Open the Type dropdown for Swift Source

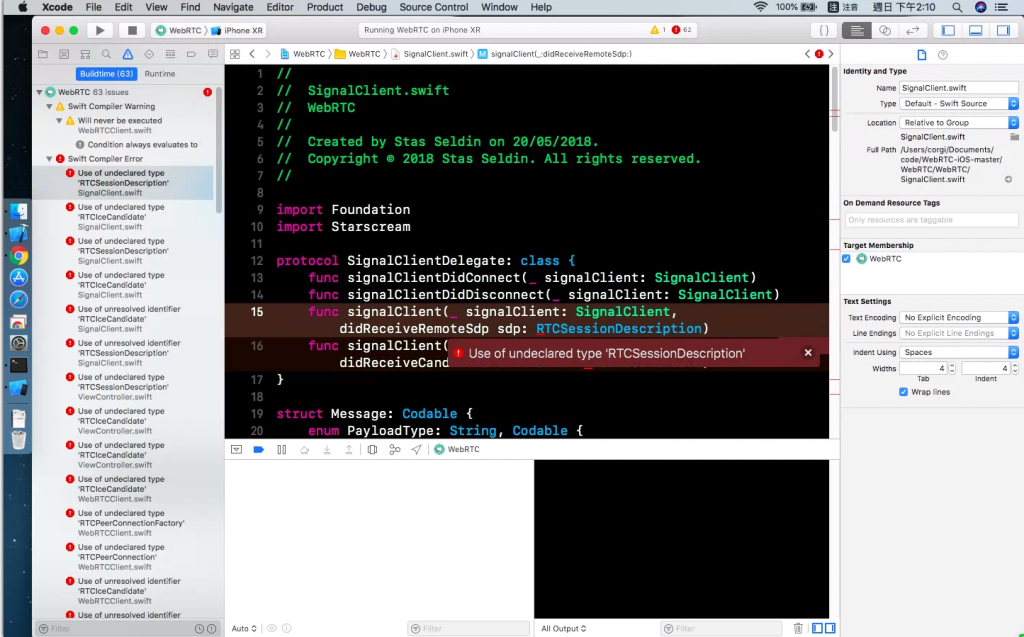(x=959, y=104)
